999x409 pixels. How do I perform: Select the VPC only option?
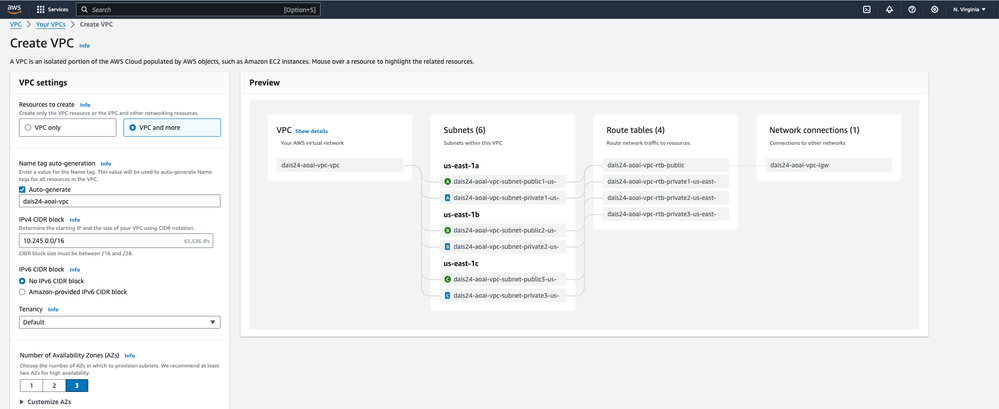69,127
